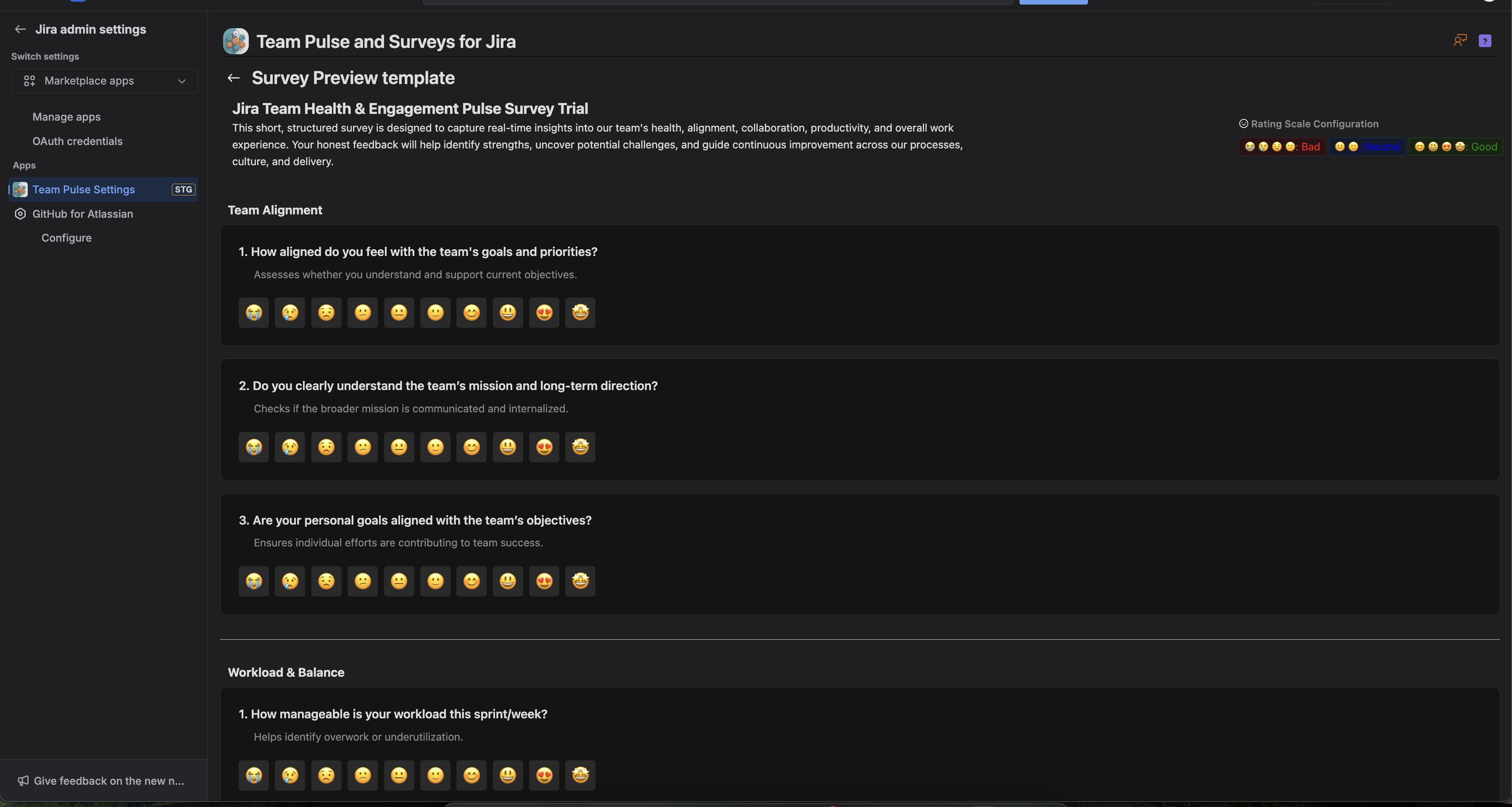The width and height of the screenshot is (1512, 807).
Task: Click chevron arrow on Switch settings selector
Action: coord(182,82)
